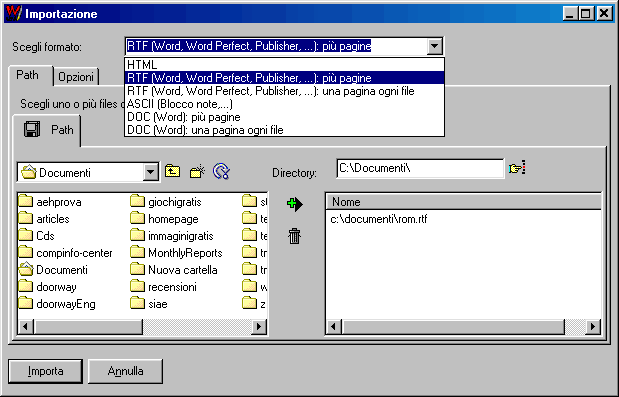
Task: Choose DOC (Word): una pagina ogni file
Action: 284,130
